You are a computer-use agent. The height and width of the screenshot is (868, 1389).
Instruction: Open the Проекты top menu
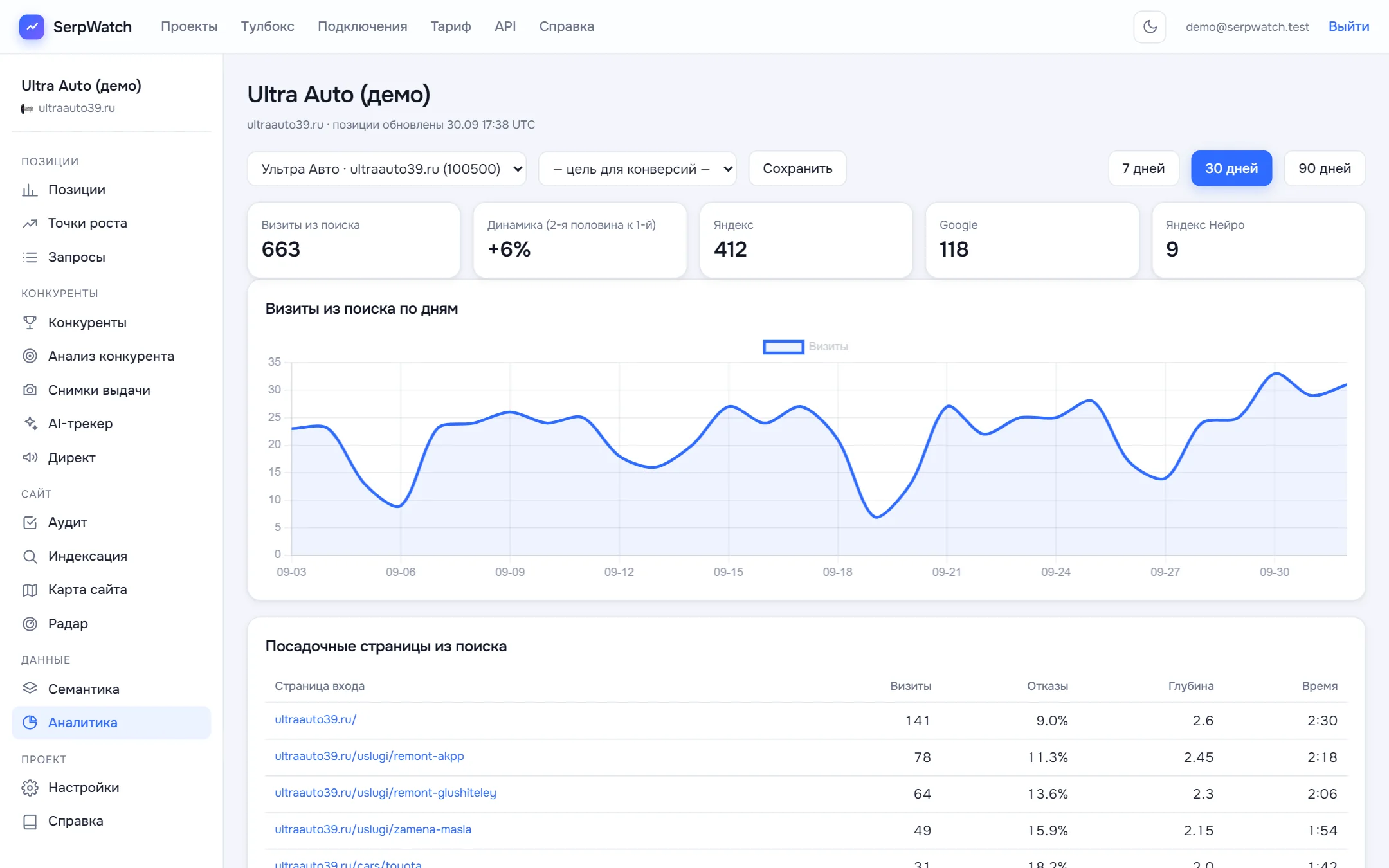point(189,26)
